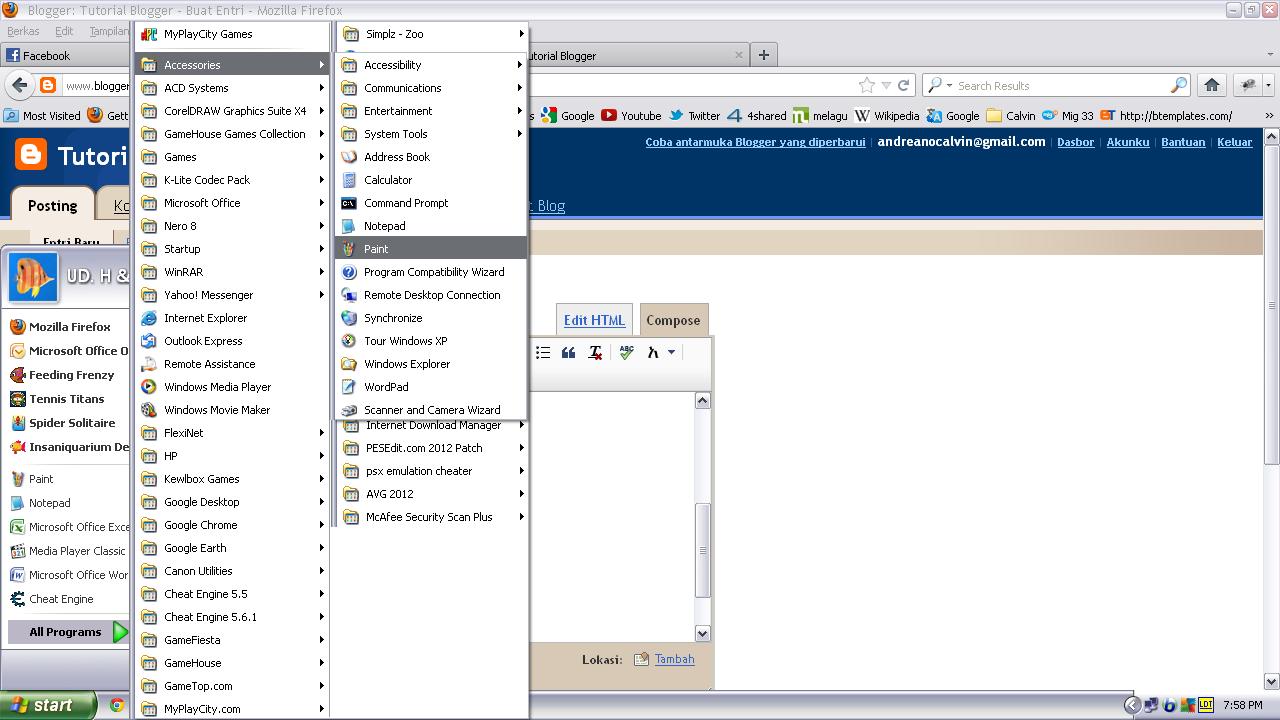This screenshot has height=720, width=1280.
Task: Open the Bantuan link in the header
Action: click(x=1183, y=142)
